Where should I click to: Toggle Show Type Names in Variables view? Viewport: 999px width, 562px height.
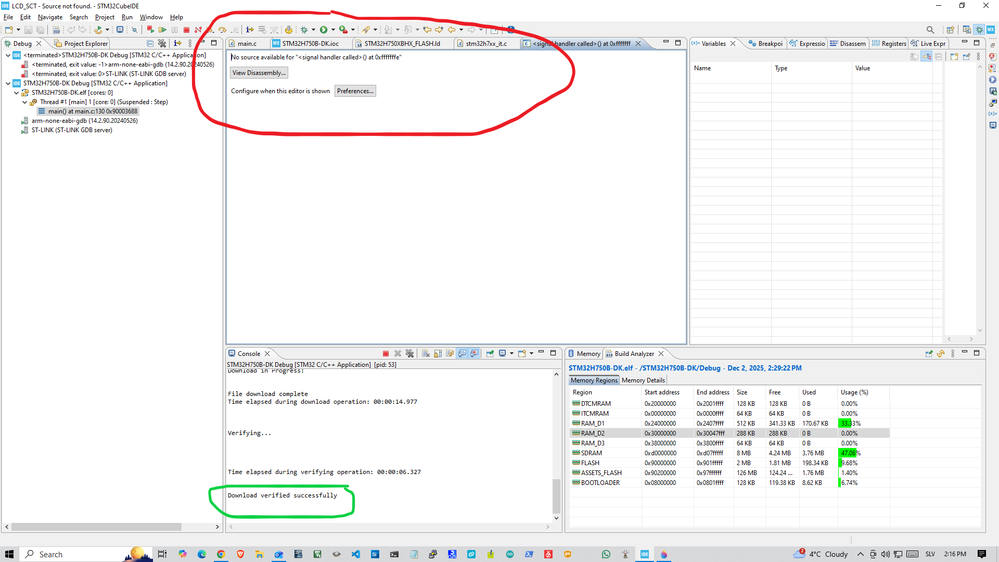(x=914, y=57)
